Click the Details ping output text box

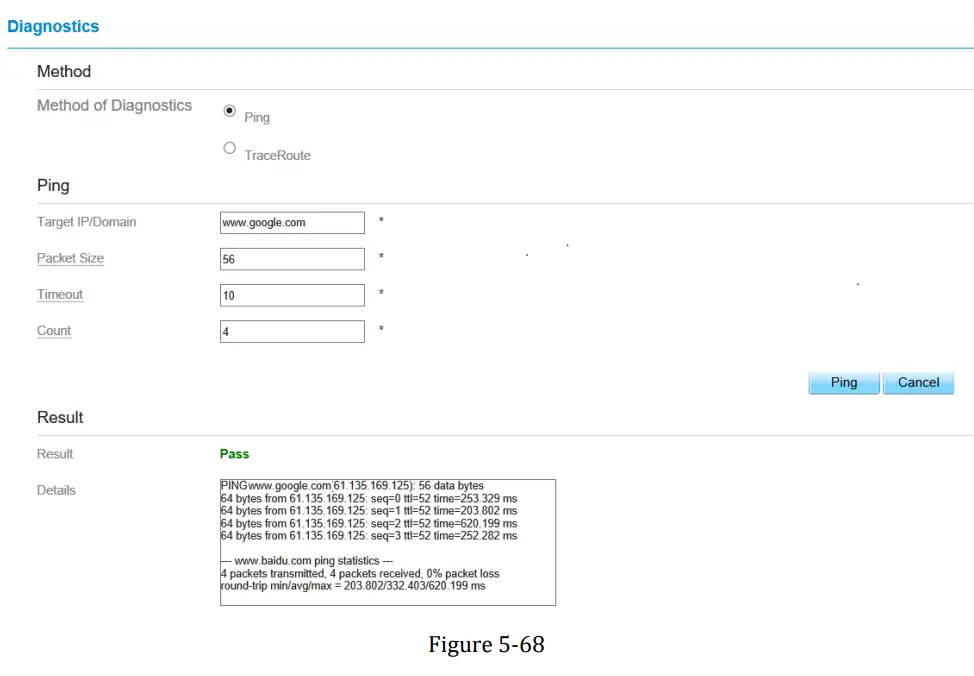[x=388, y=542]
